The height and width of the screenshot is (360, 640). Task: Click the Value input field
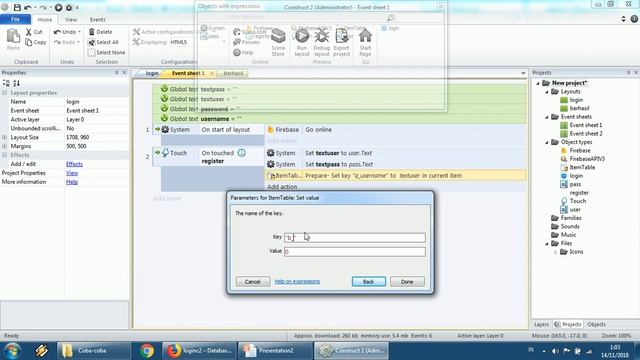[355, 251]
